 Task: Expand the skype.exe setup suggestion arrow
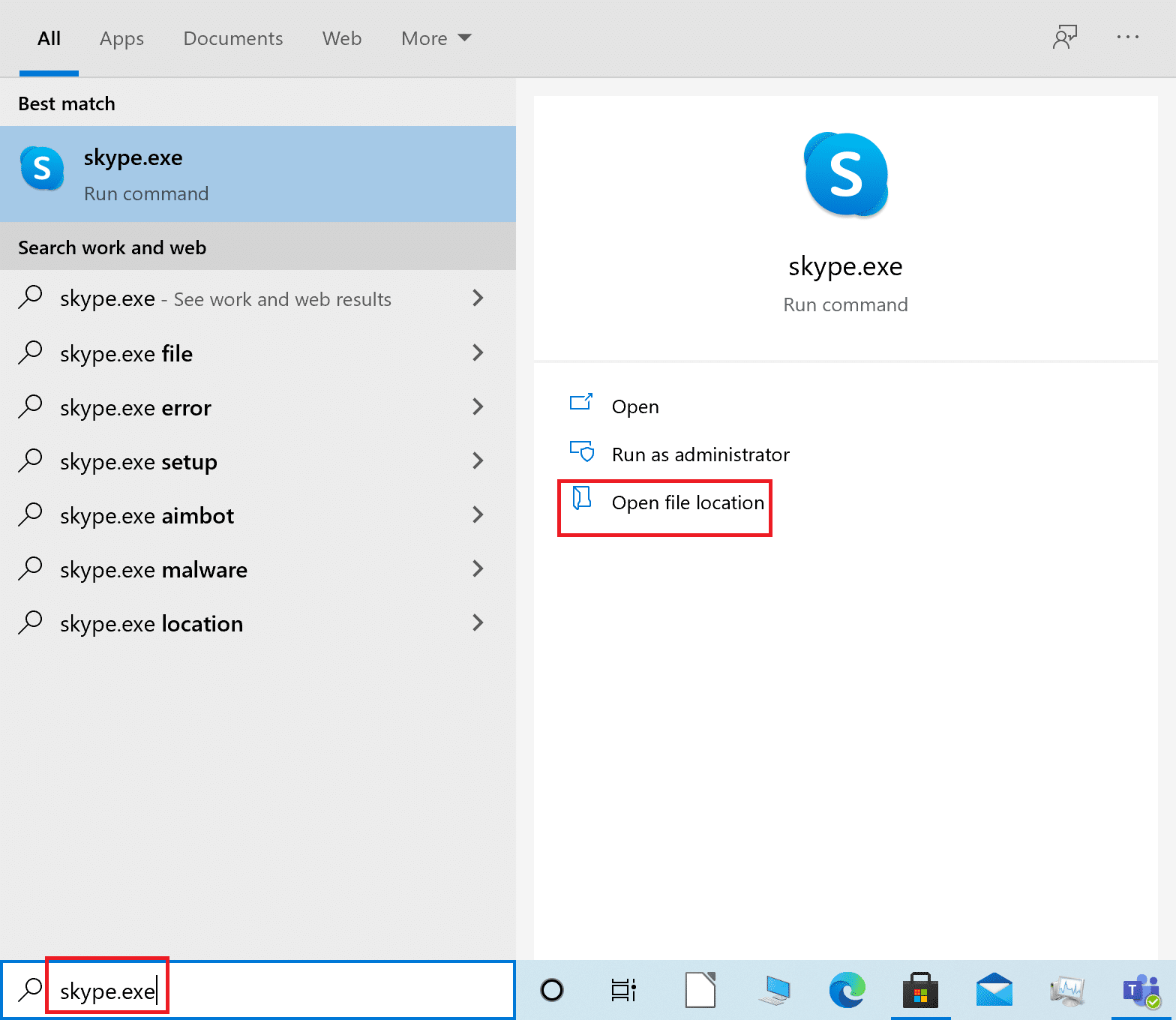(x=478, y=461)
